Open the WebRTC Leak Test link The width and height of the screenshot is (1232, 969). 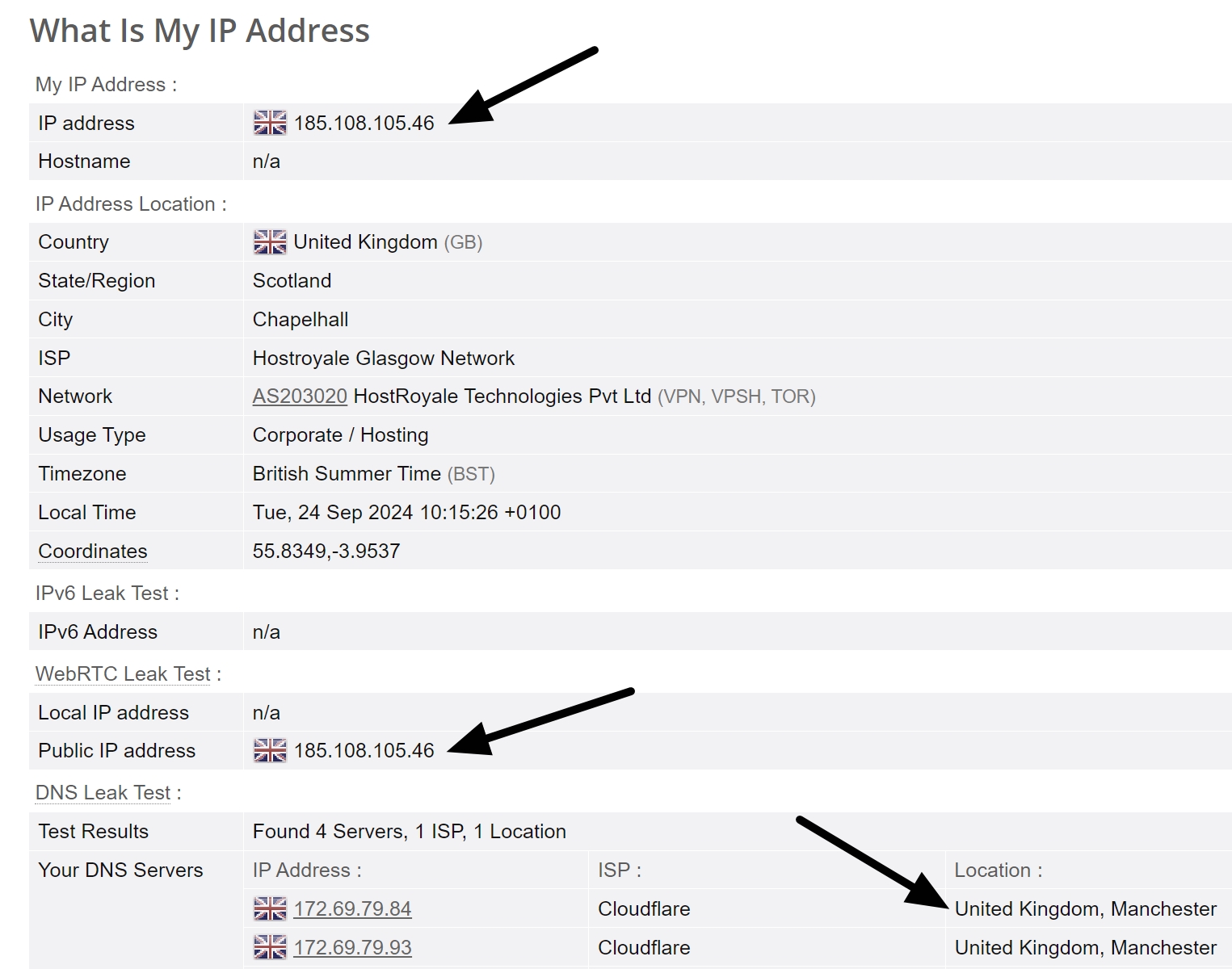click(121, 673)
